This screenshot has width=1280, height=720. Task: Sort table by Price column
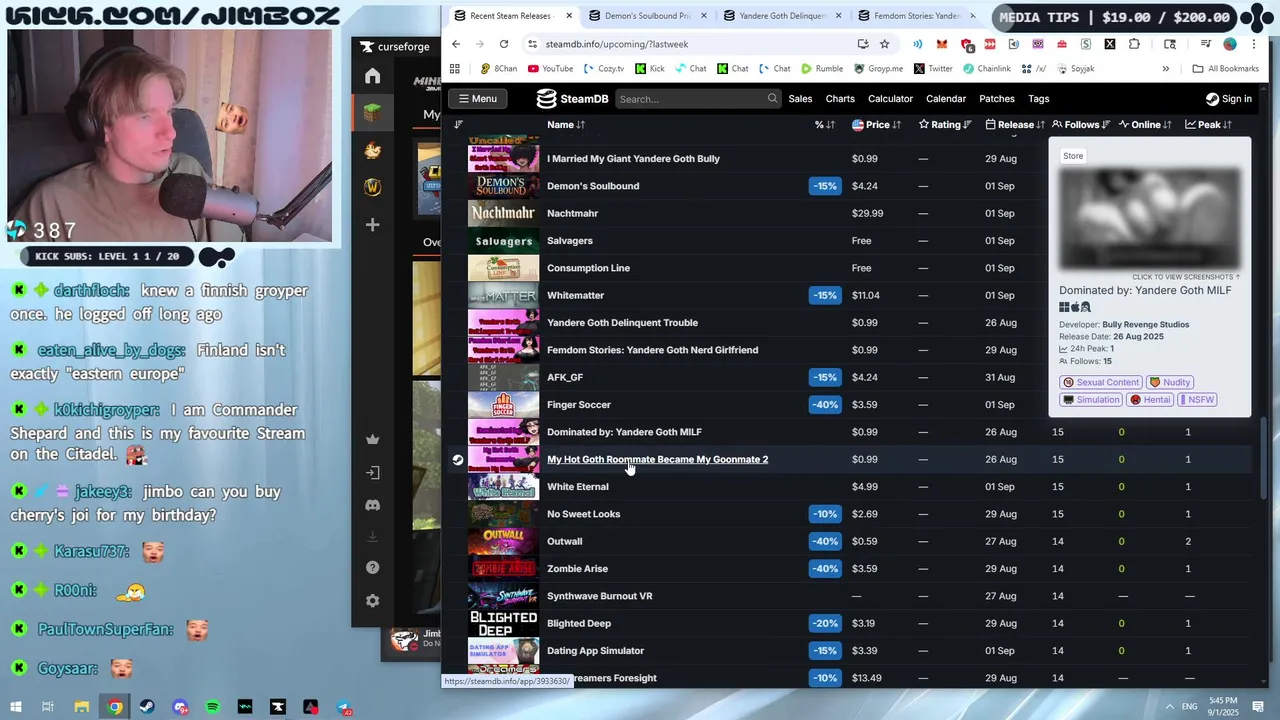[876, 125]
